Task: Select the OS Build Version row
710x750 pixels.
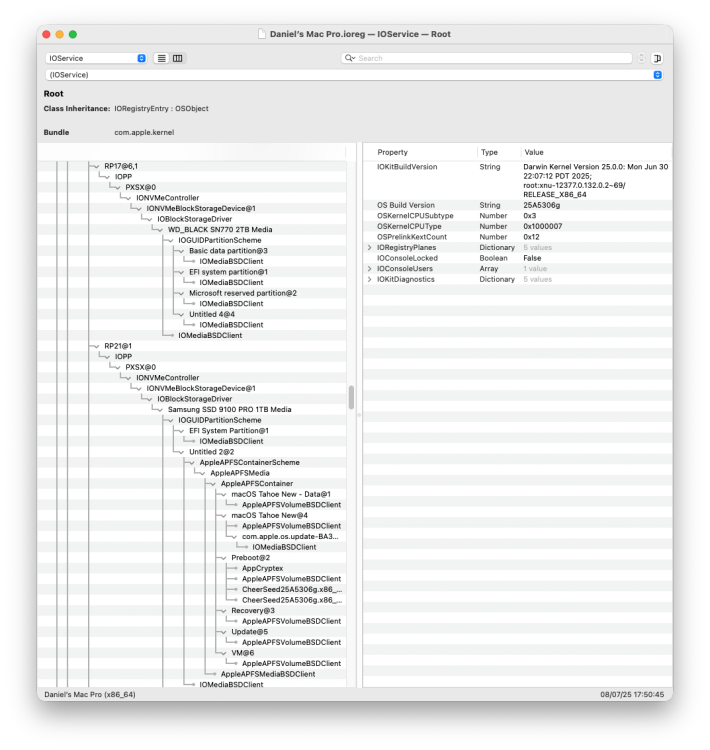Action: click(517, 205)
